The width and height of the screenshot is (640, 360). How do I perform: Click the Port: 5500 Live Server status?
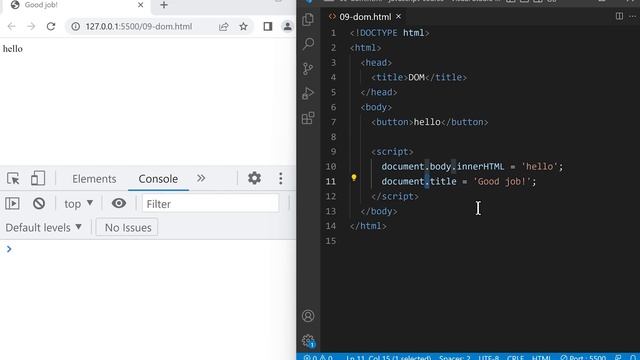click(x=582, y=357)
